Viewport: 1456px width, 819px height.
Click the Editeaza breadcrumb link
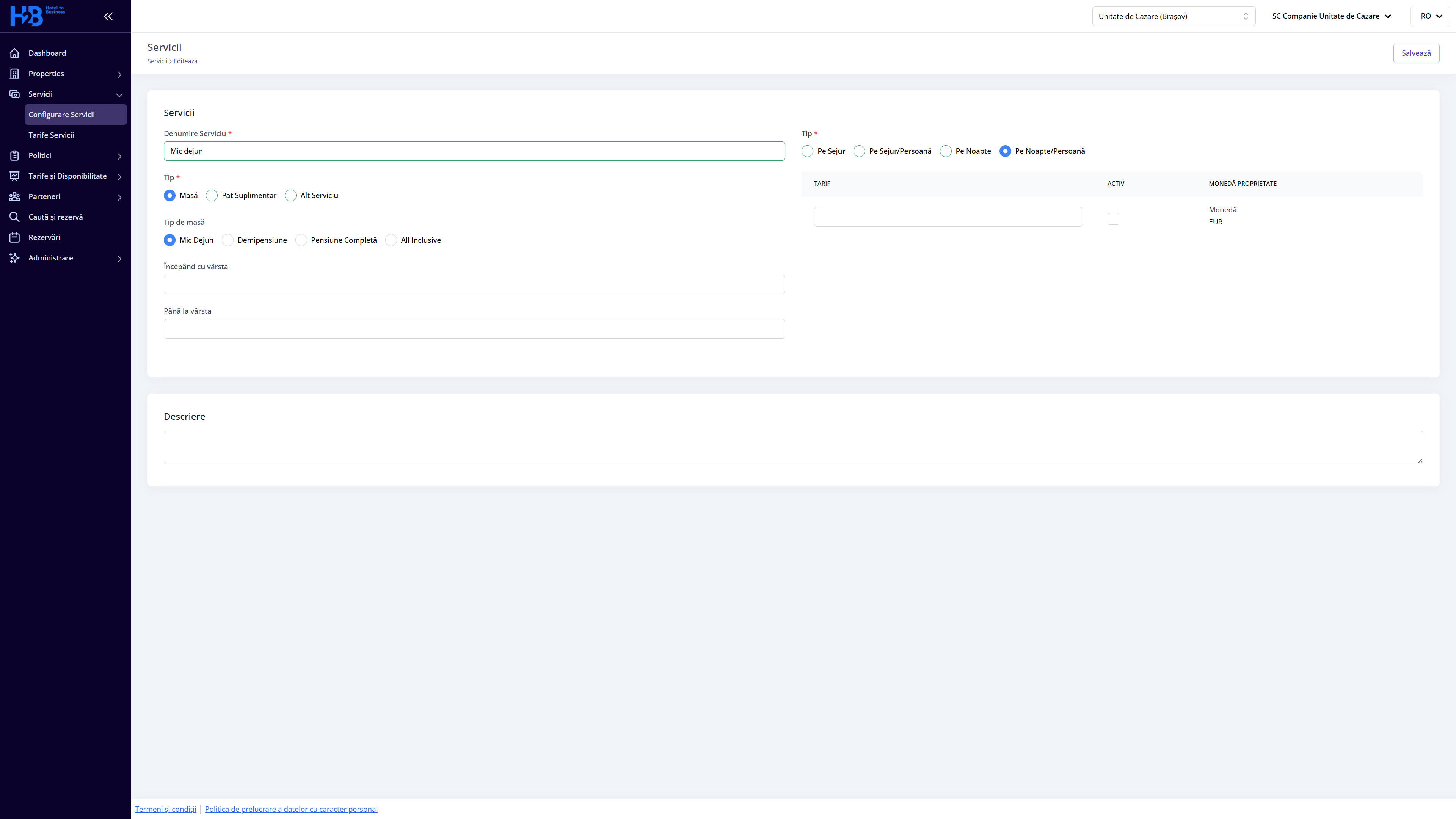click(185, 61)
